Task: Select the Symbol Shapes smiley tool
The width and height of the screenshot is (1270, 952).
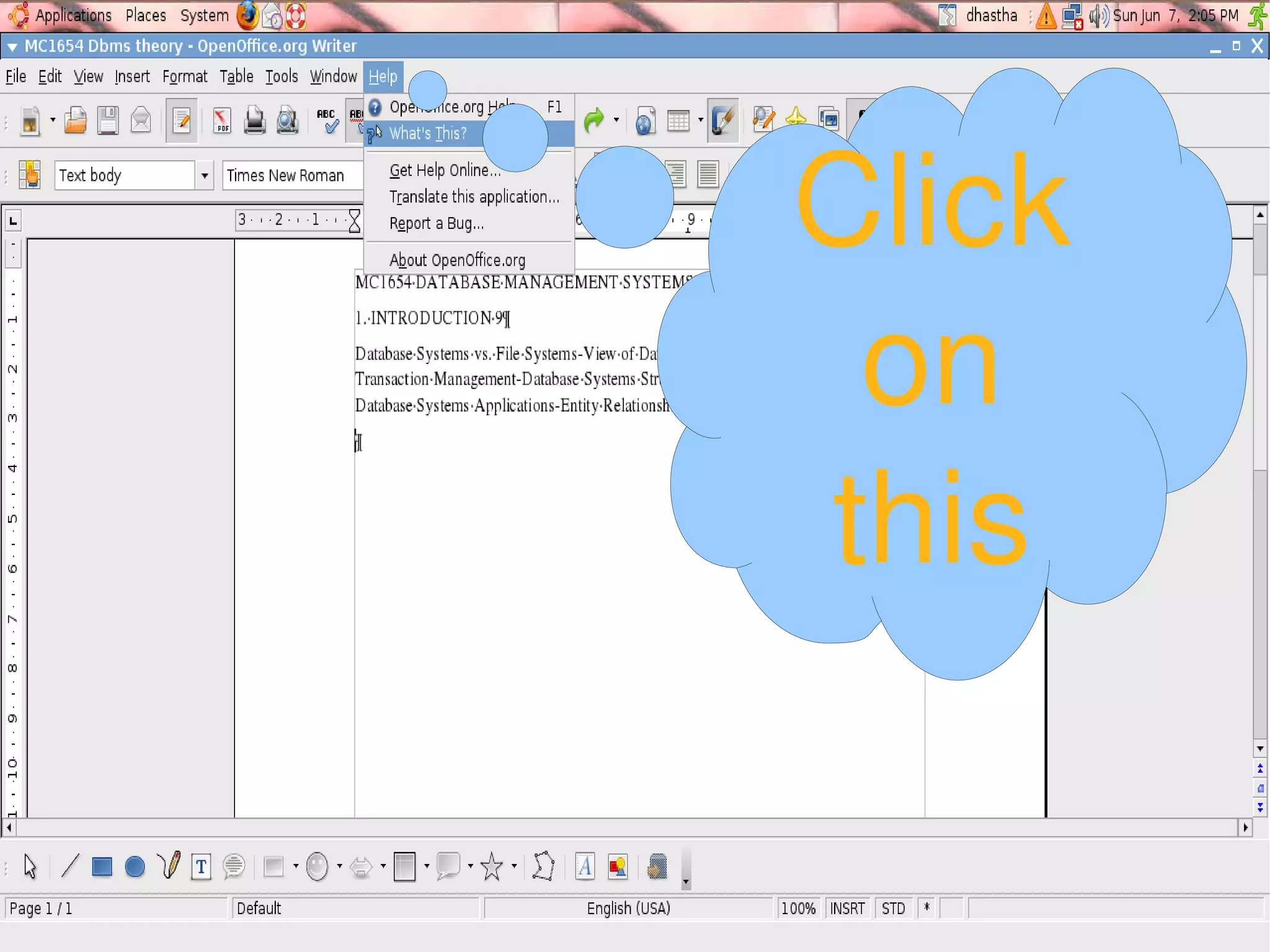Action: [x=317, y=866]
